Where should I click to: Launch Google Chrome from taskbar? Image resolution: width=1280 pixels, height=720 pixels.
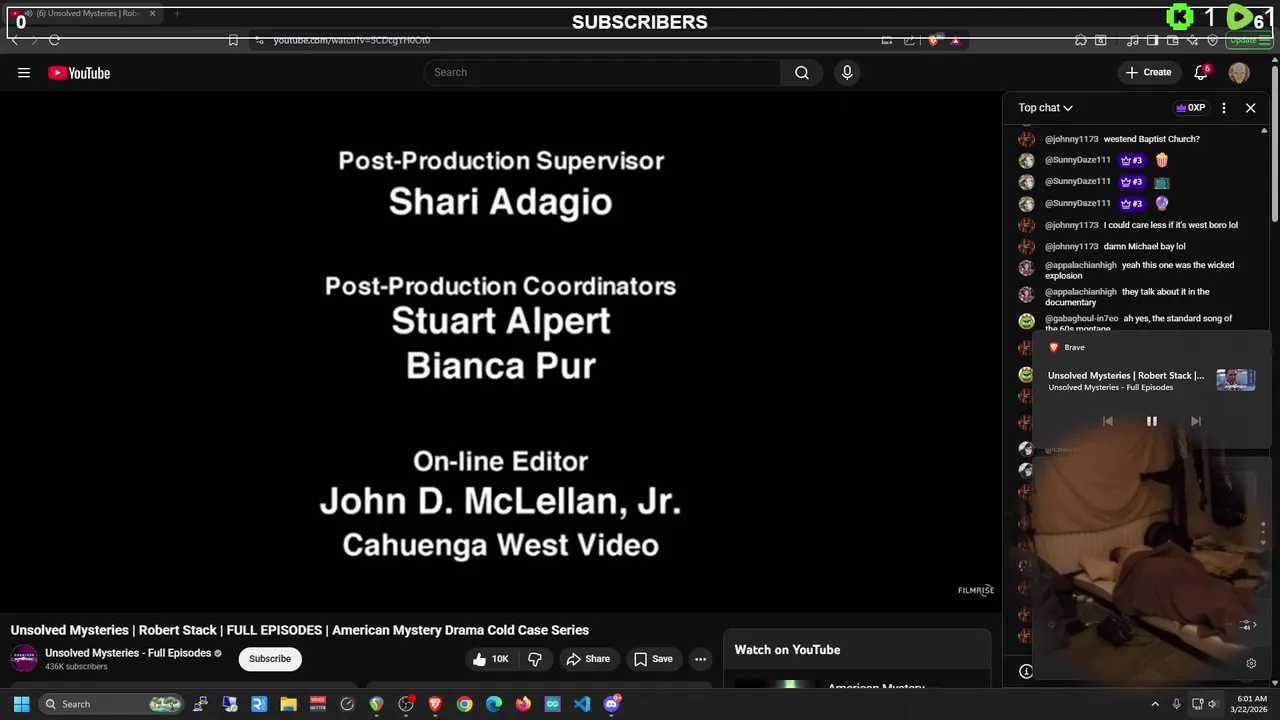tap(464, 704)
